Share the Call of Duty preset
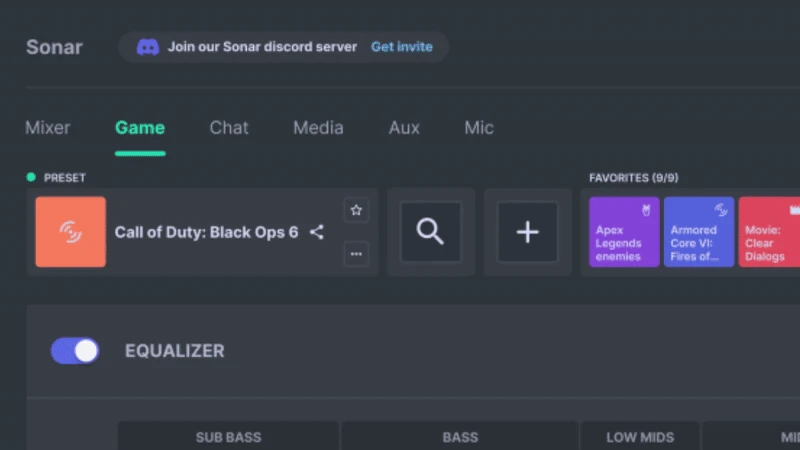This screenshot has height=450, width=800. (317, 232)
